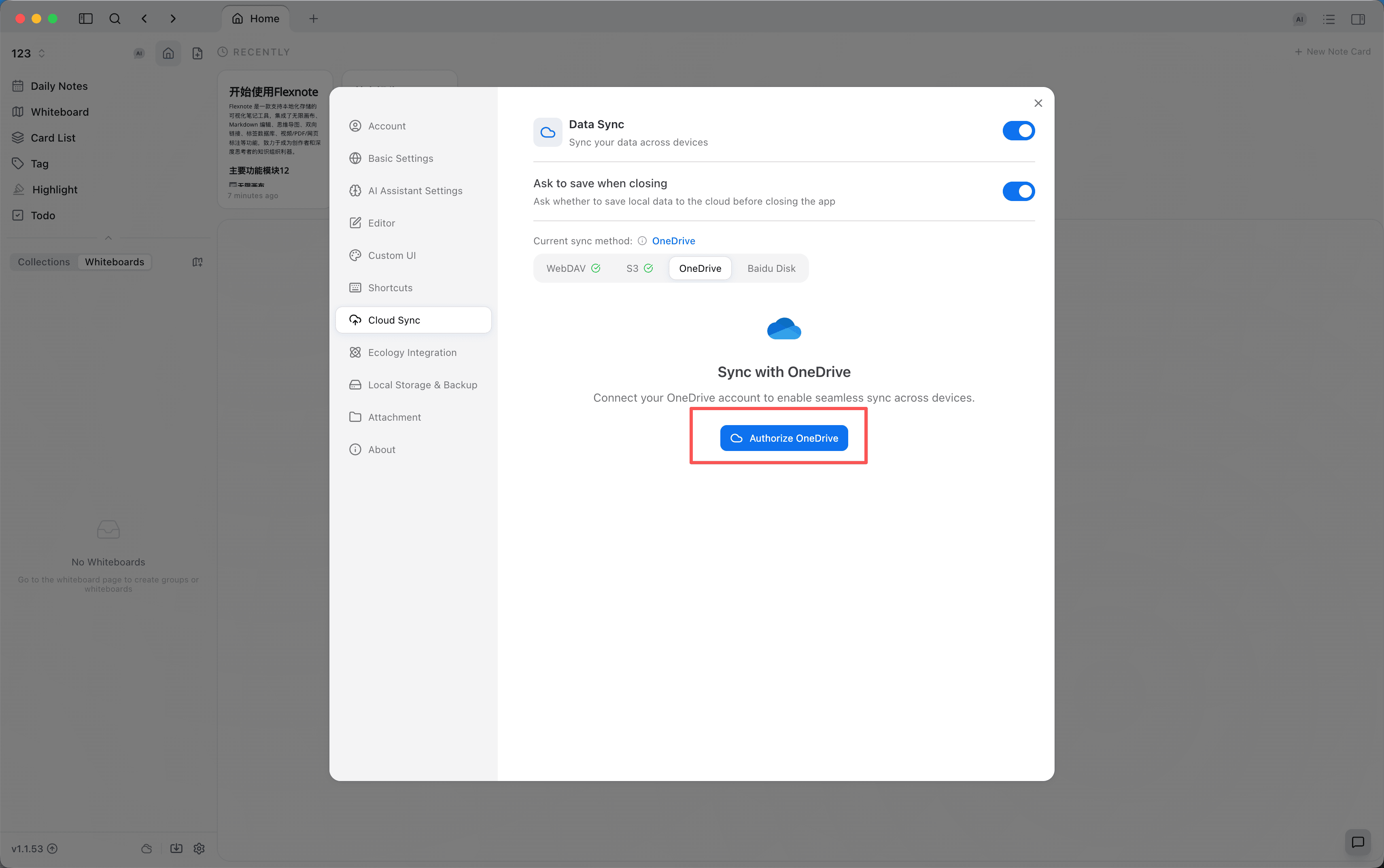Collapse the sidebar navigation chevron

(x=108, y=238)
